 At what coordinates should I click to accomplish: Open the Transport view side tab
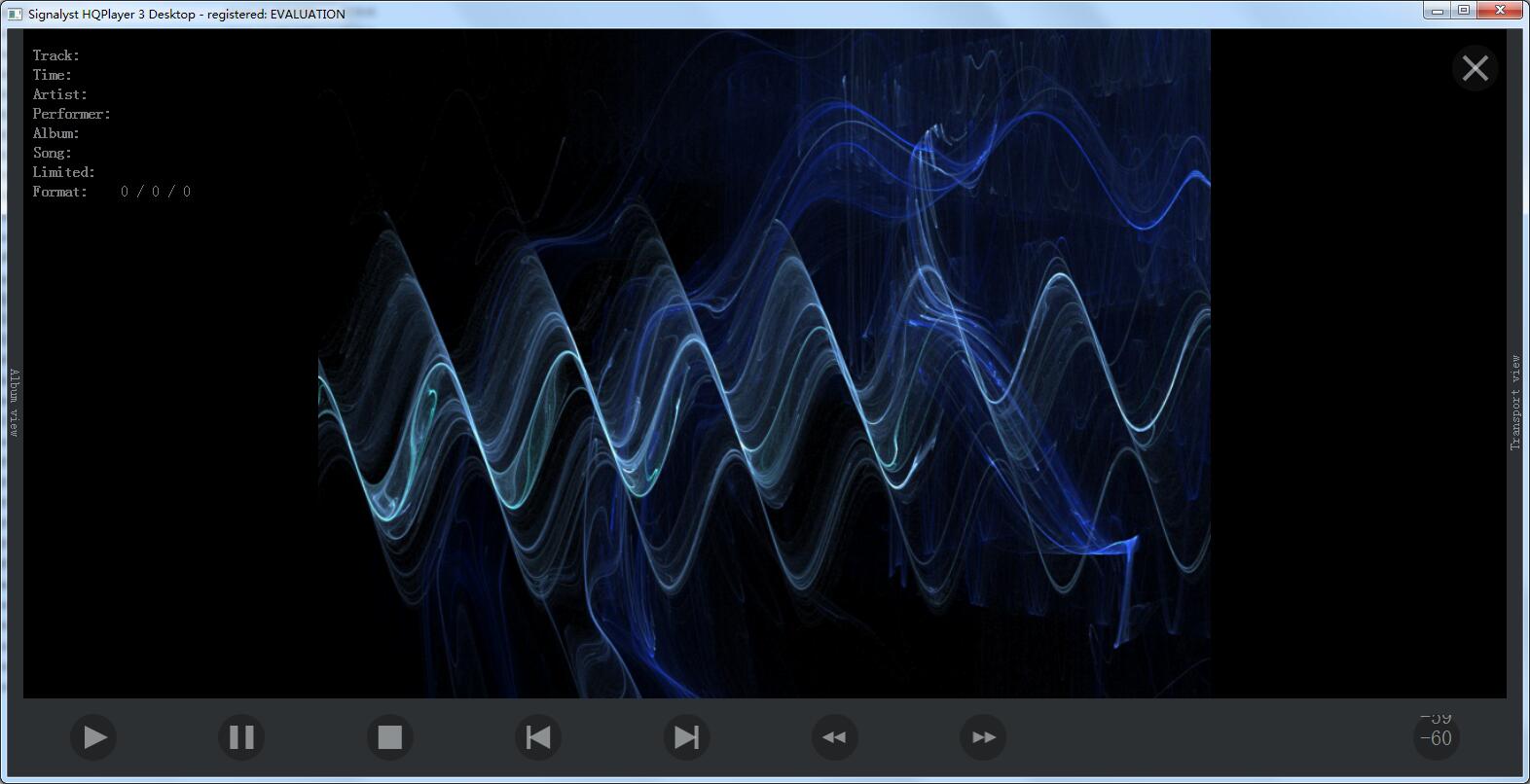[1515, 402]
